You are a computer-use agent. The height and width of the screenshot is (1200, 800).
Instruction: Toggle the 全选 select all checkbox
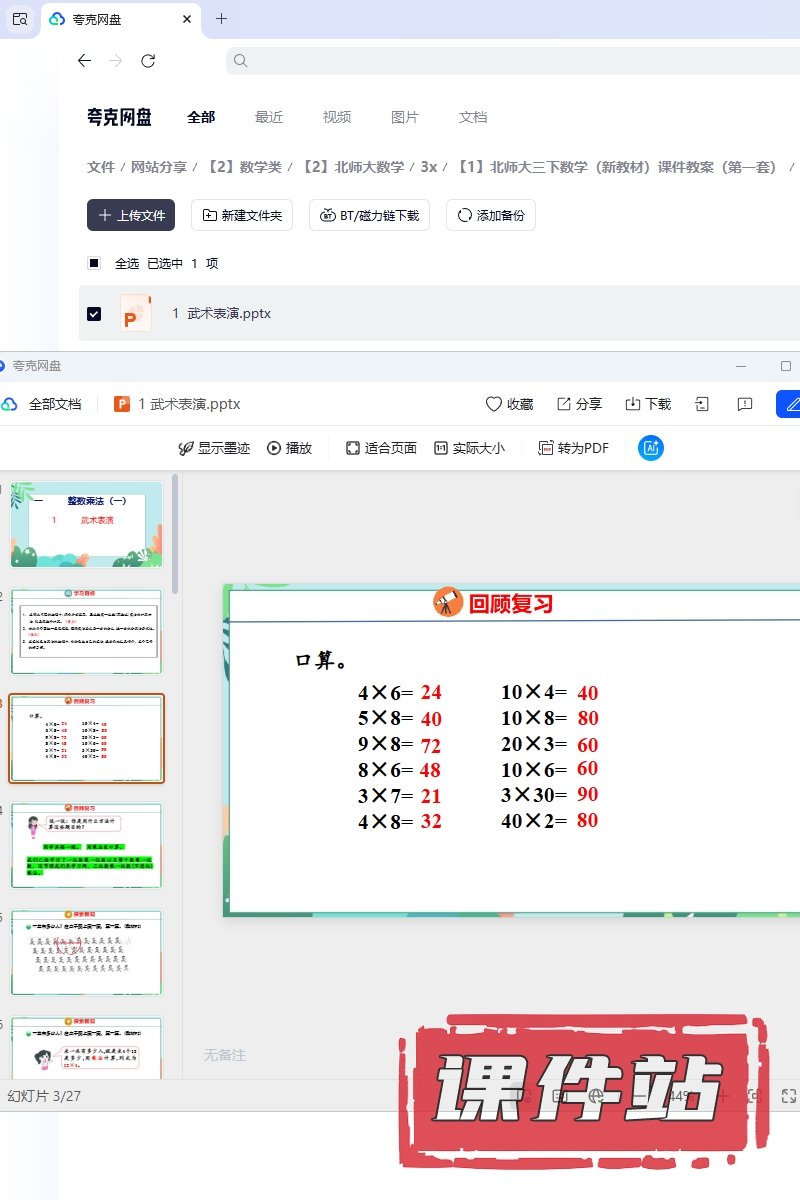[x=94, y=263]
